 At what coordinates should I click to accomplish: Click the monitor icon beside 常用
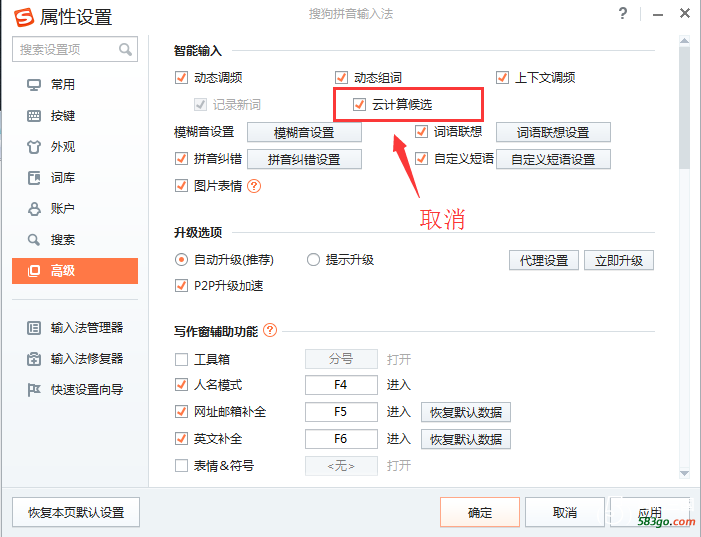coord(34,85)
